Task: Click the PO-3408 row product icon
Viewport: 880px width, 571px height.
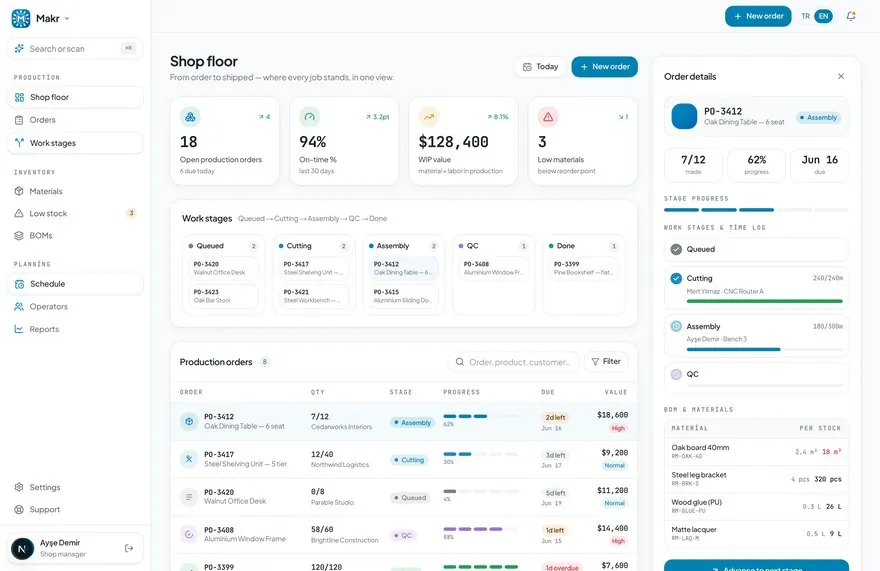Action: coord(189,535)
